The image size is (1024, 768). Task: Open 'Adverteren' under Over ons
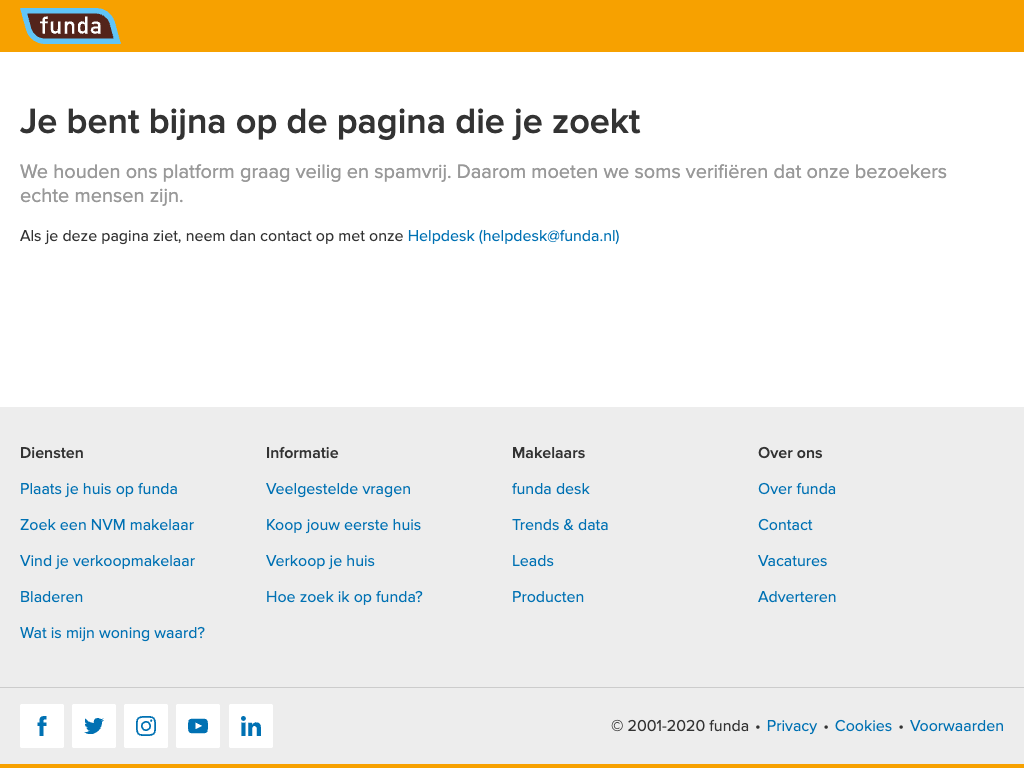(x=797, y=597)
